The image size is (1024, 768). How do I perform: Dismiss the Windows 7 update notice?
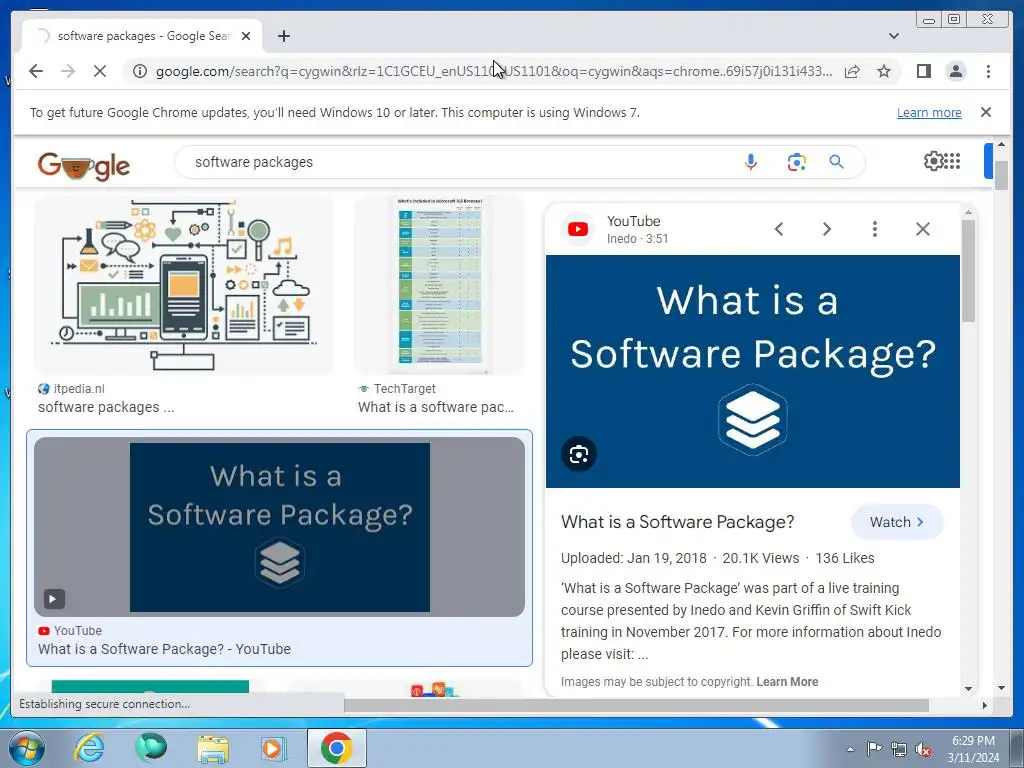(x=985, y=112)
